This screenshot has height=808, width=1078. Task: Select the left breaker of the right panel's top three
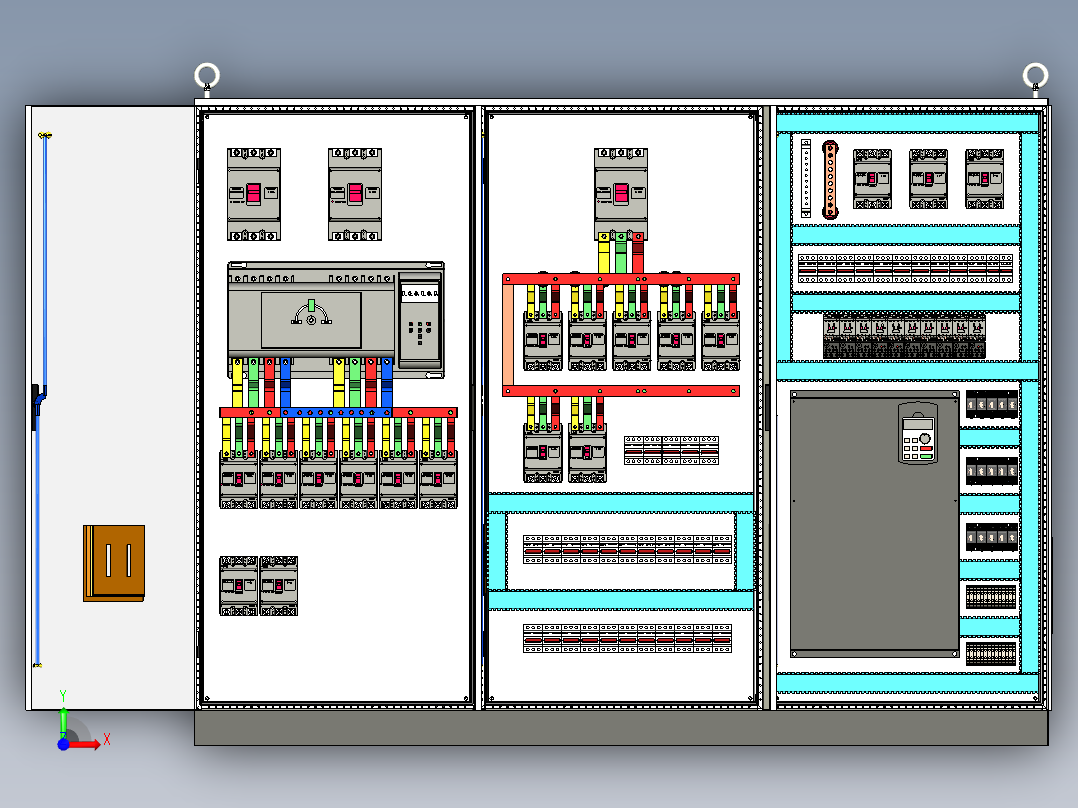click(x=872, y=179)
